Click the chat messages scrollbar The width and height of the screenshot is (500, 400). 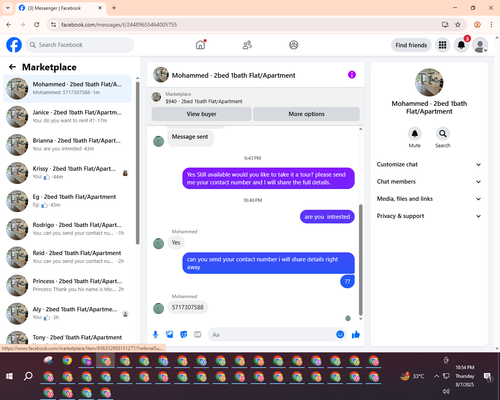360,260
